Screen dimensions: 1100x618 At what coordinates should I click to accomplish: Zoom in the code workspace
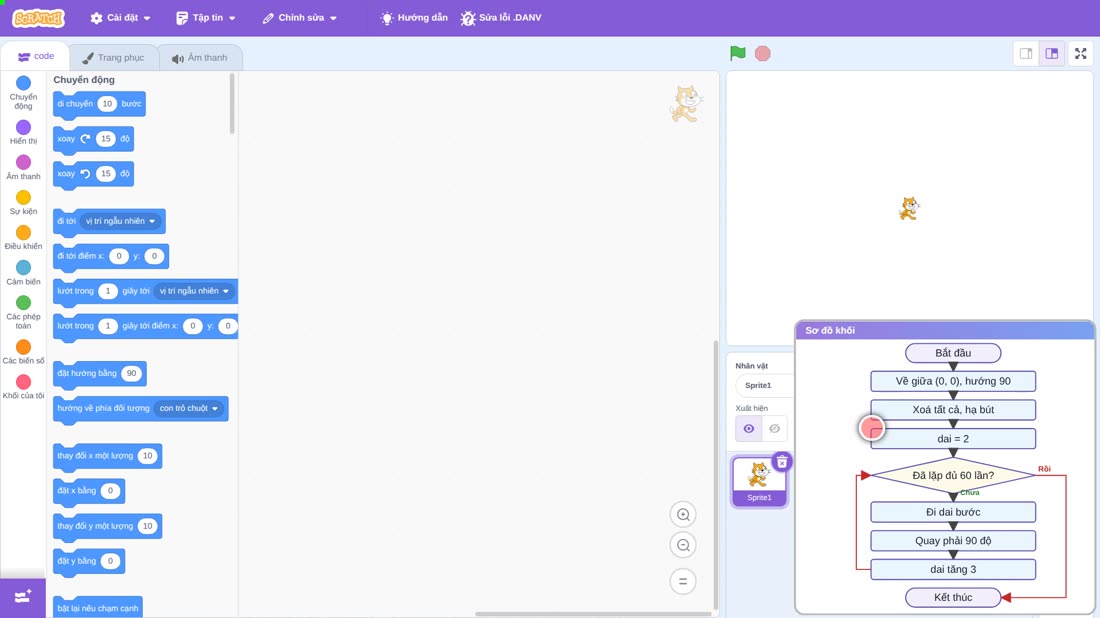[x=683, y=514]
